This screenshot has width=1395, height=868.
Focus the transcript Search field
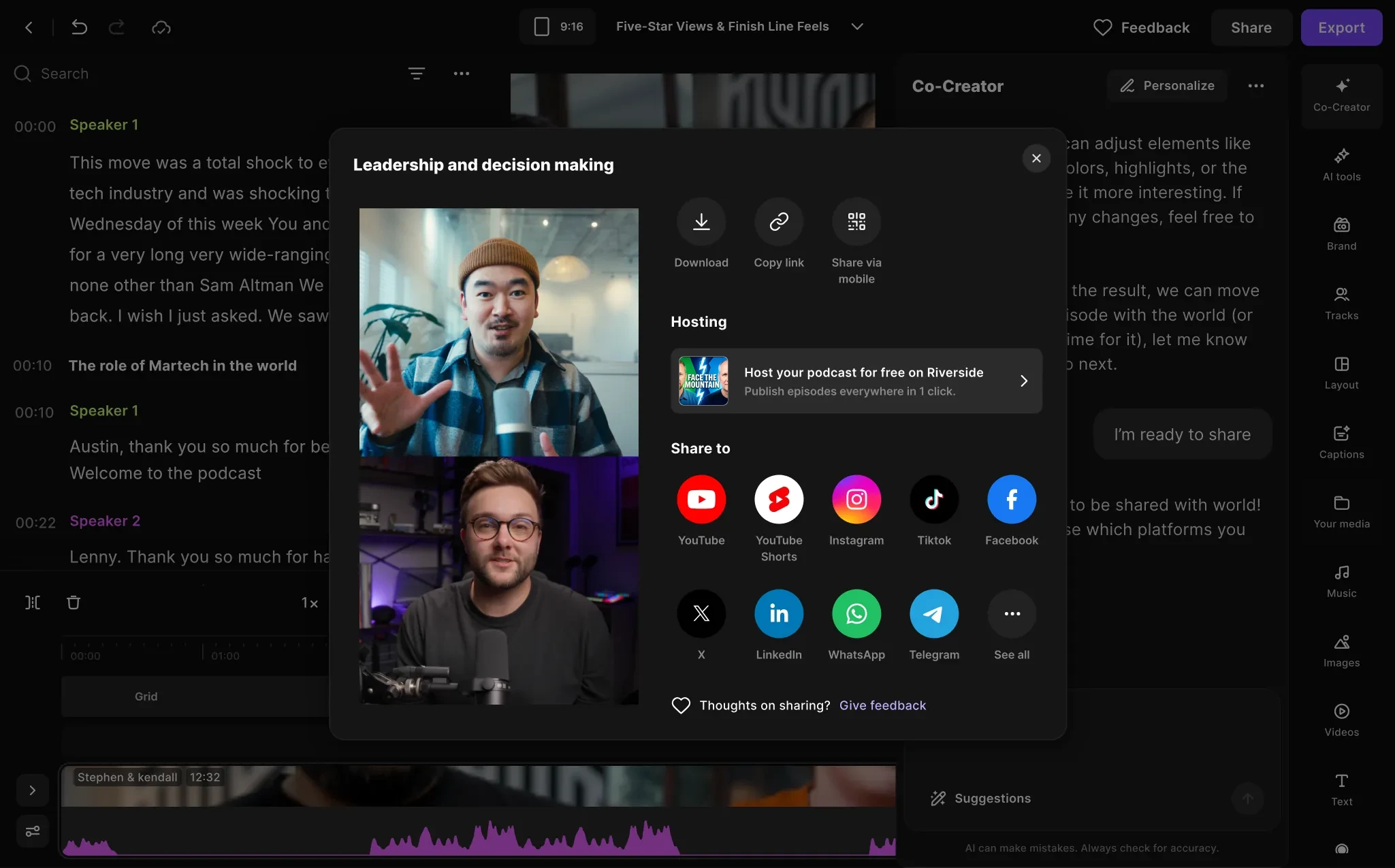click(204, 74)
